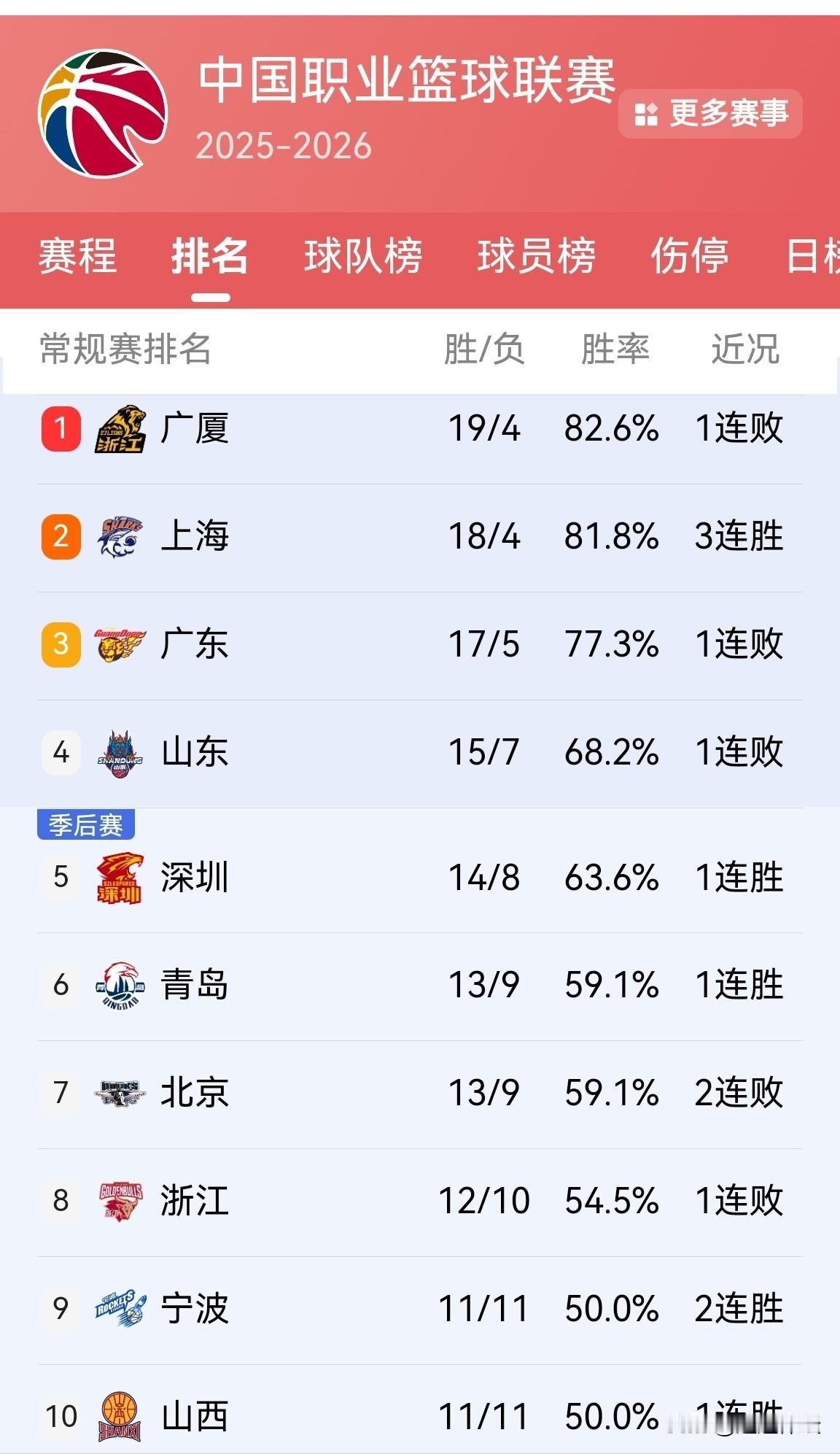Viewport: 840px width, 1454px height.
Task: Switch to the 赛程 tab
Action: 77,256
